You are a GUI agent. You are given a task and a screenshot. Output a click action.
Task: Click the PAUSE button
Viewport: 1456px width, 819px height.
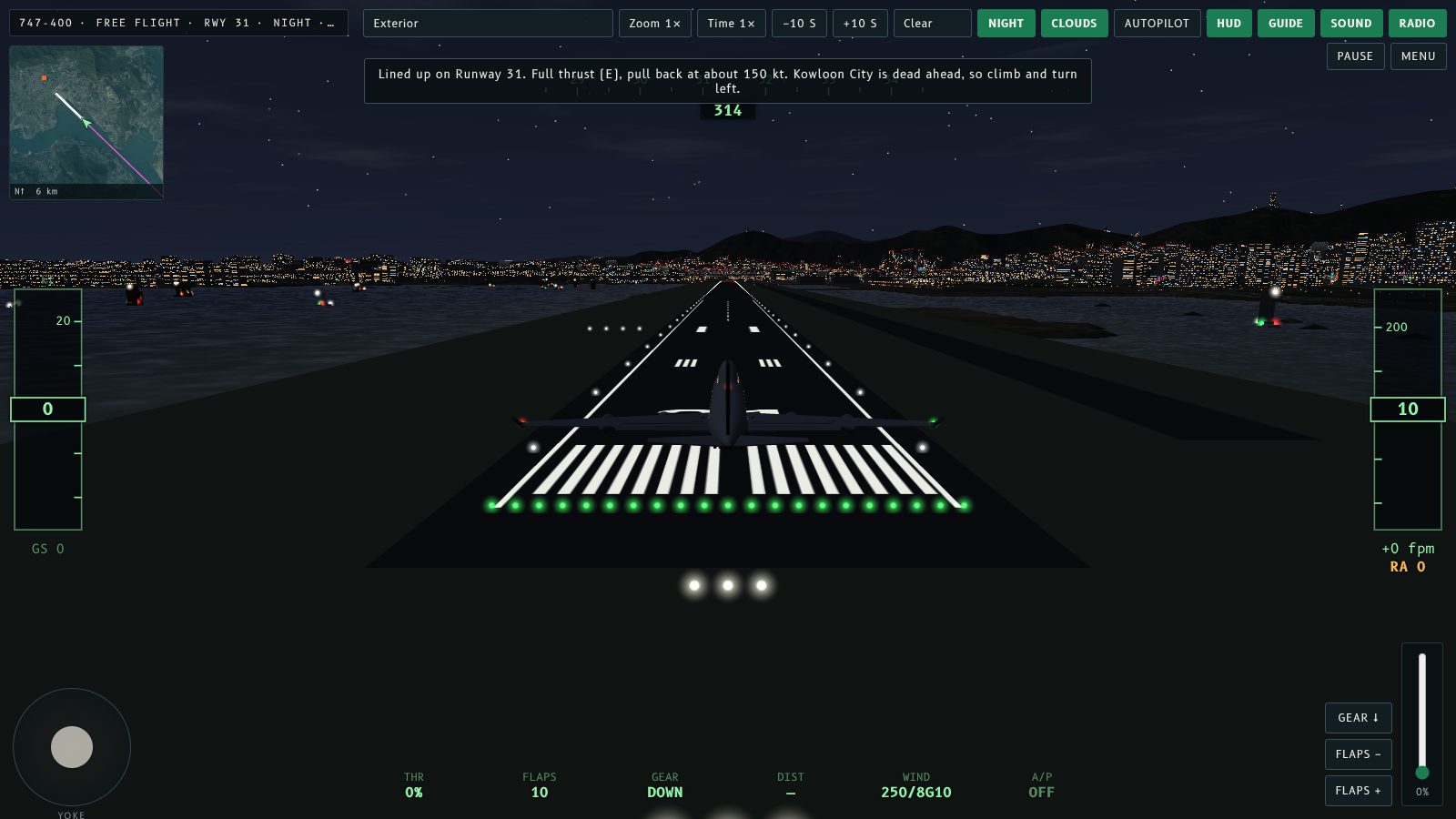coord(1355,56)
